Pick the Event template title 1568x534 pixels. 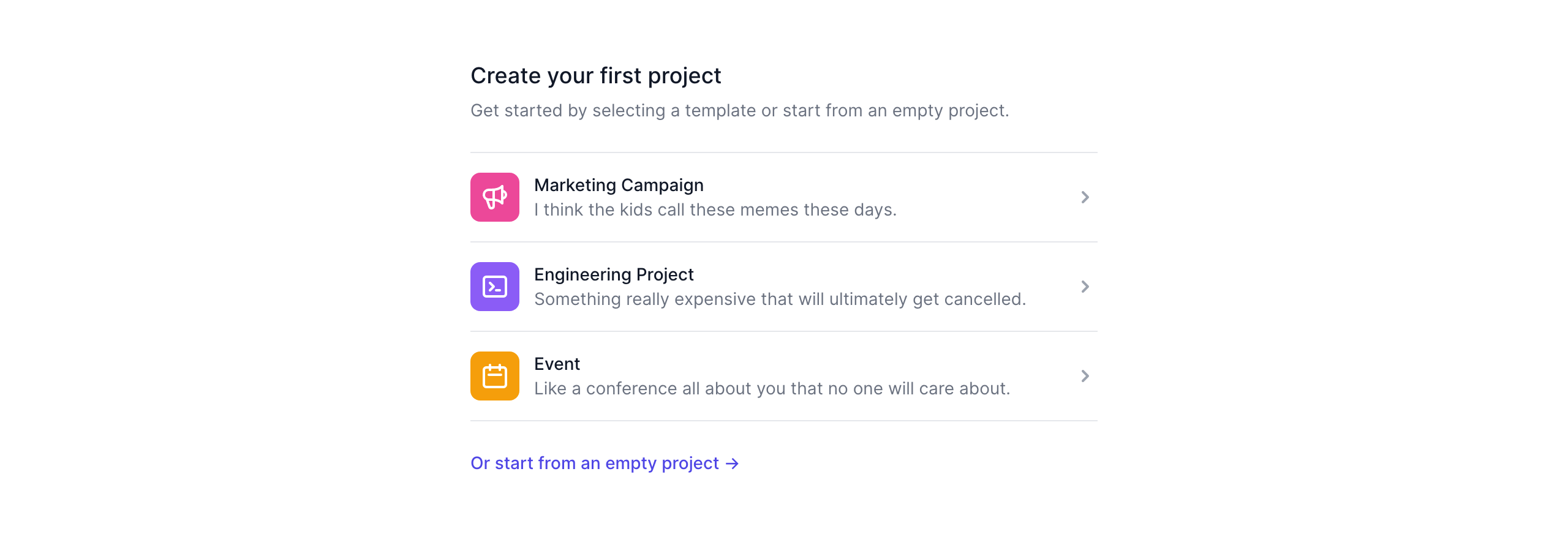pyautogui.click(x=557, y=364)
